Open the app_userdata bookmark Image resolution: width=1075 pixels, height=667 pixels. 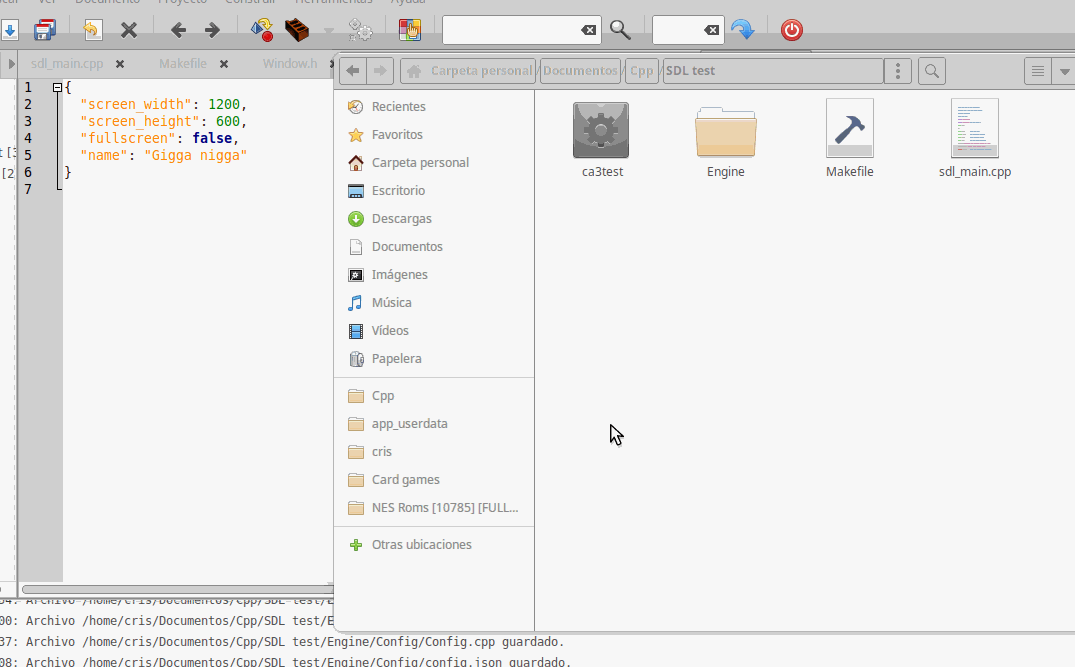(434, 424)
